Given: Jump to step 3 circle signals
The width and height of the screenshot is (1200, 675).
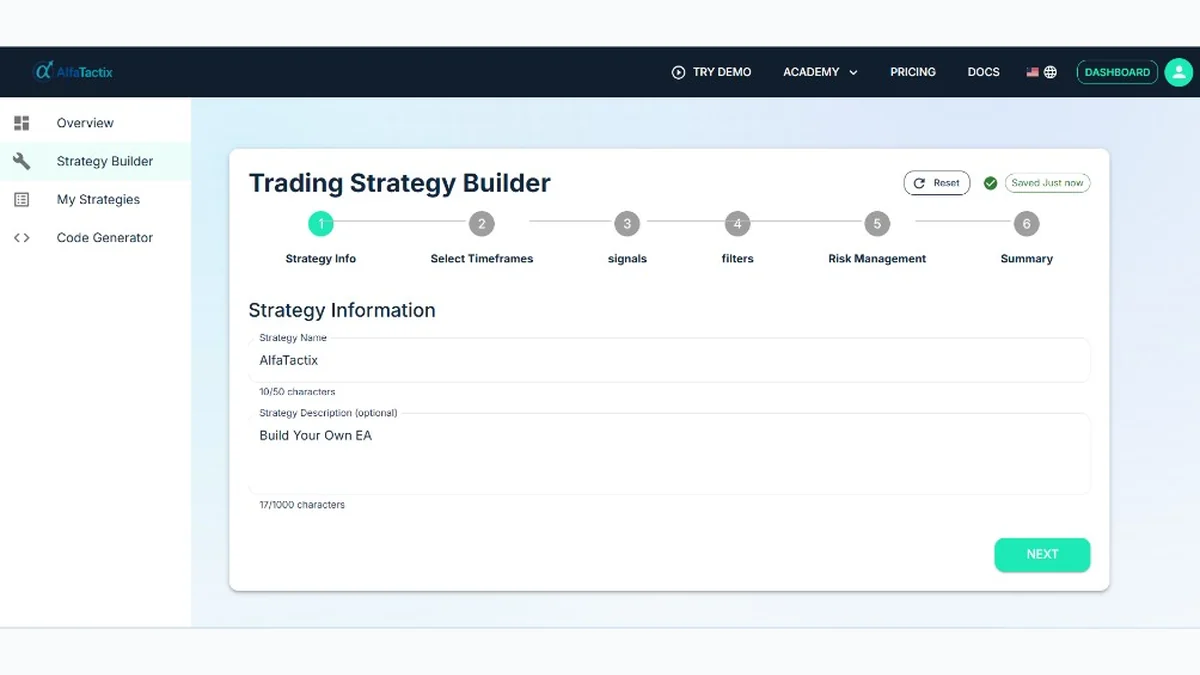Looking at the screenshot, I should [x=627, y=224].
